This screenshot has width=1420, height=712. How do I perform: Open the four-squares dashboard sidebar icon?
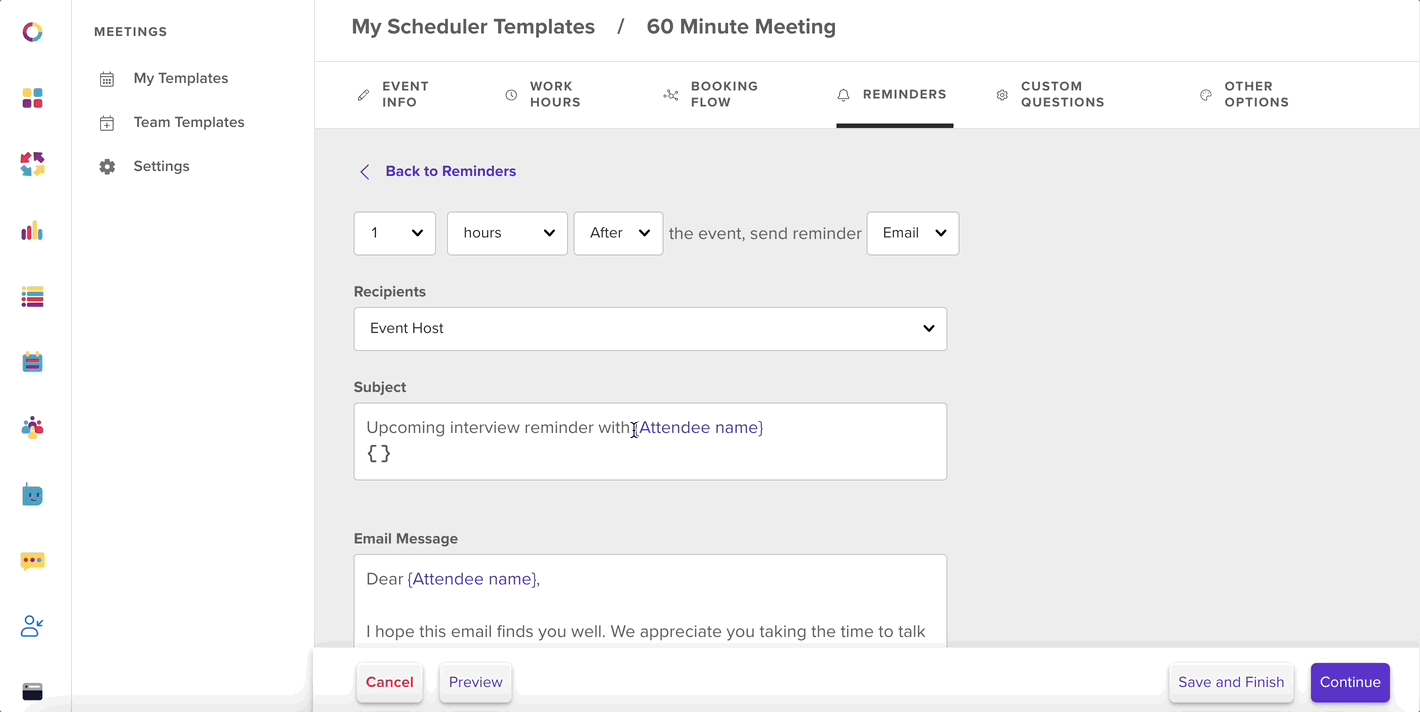tap(32, 98)
